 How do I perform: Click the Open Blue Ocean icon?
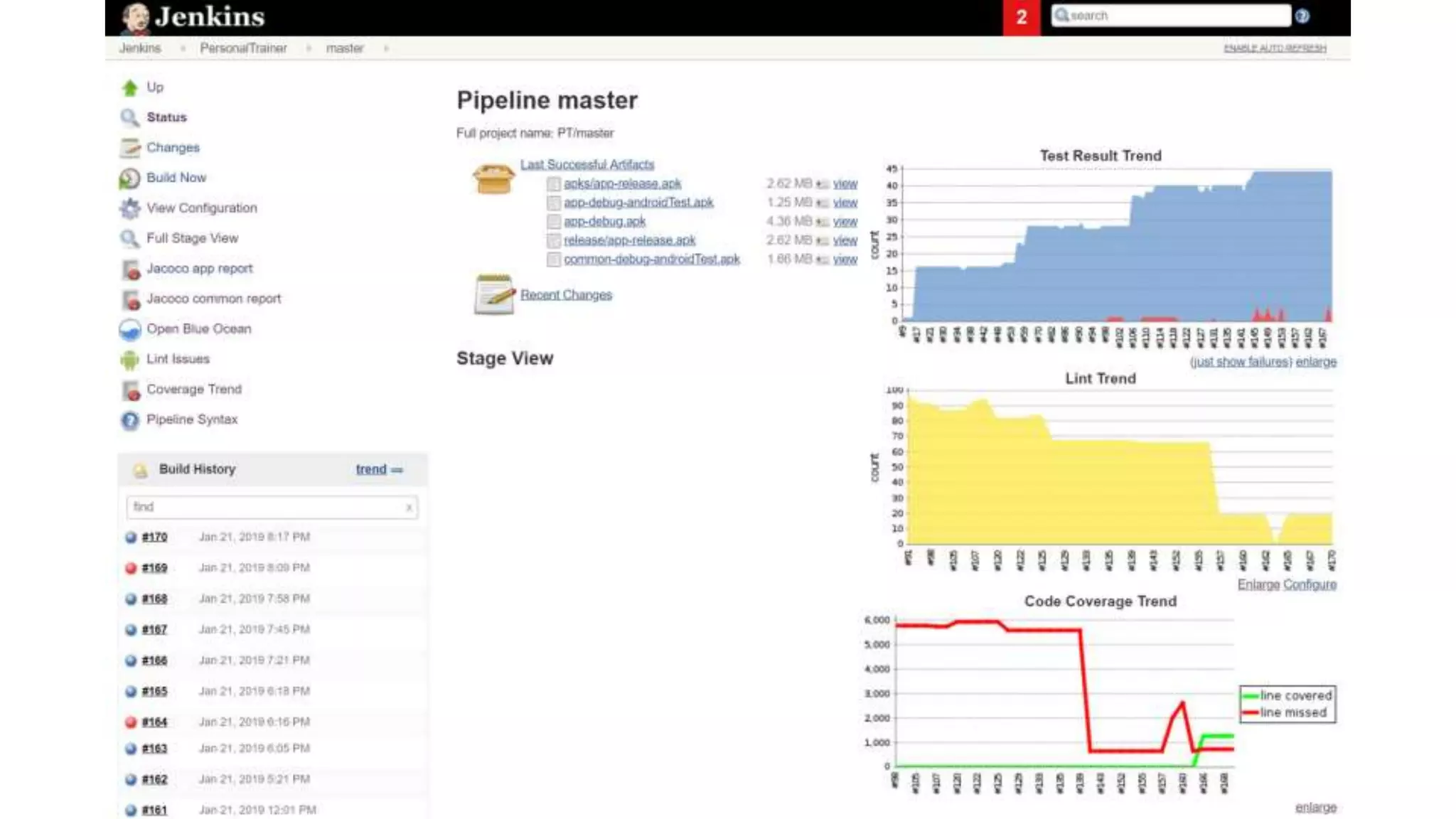(x=129, y=330)
